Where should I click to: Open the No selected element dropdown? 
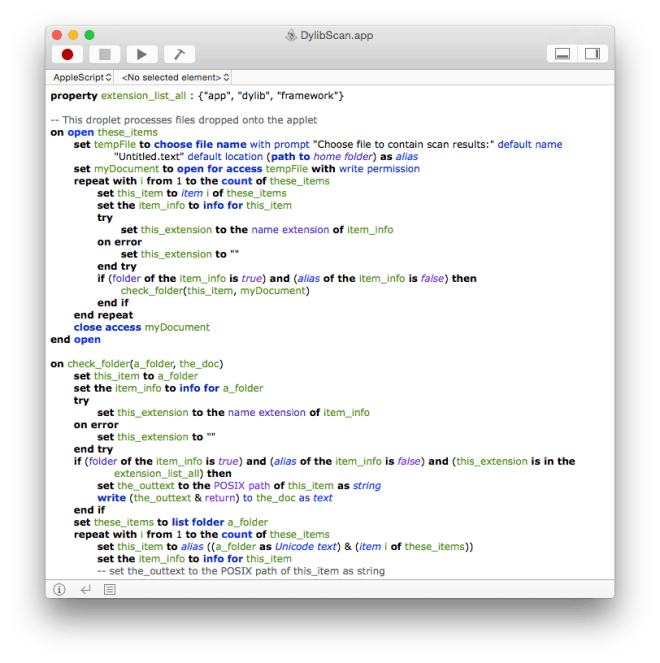click(175, 77)
